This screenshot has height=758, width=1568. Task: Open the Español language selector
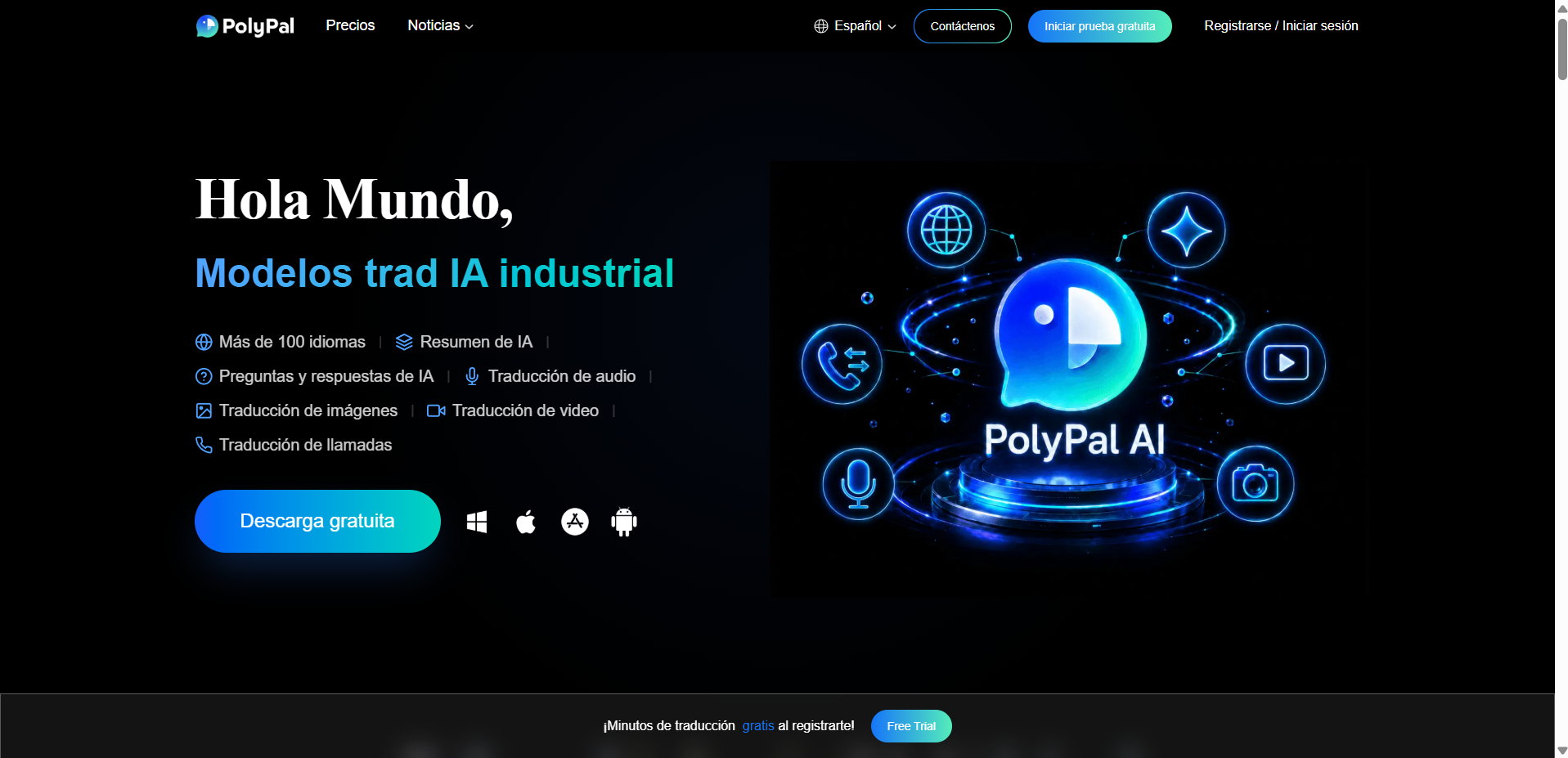click(x=855, y=26)
